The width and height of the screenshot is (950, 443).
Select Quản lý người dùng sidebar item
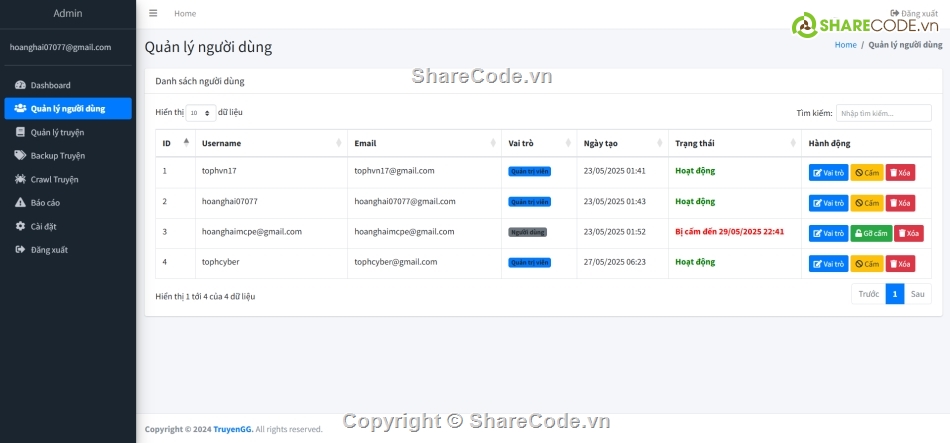(x=67, y=109)
